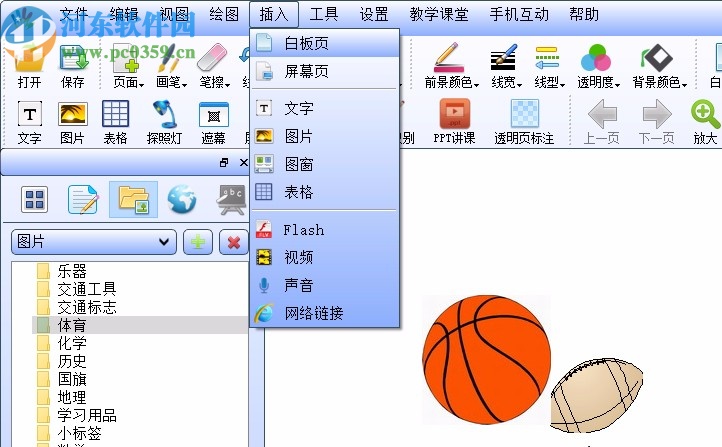This screenshot has height=447, width=722.
Task: Click the Picture (图片) toolbar icon
Action: click(x=72, y=122)
